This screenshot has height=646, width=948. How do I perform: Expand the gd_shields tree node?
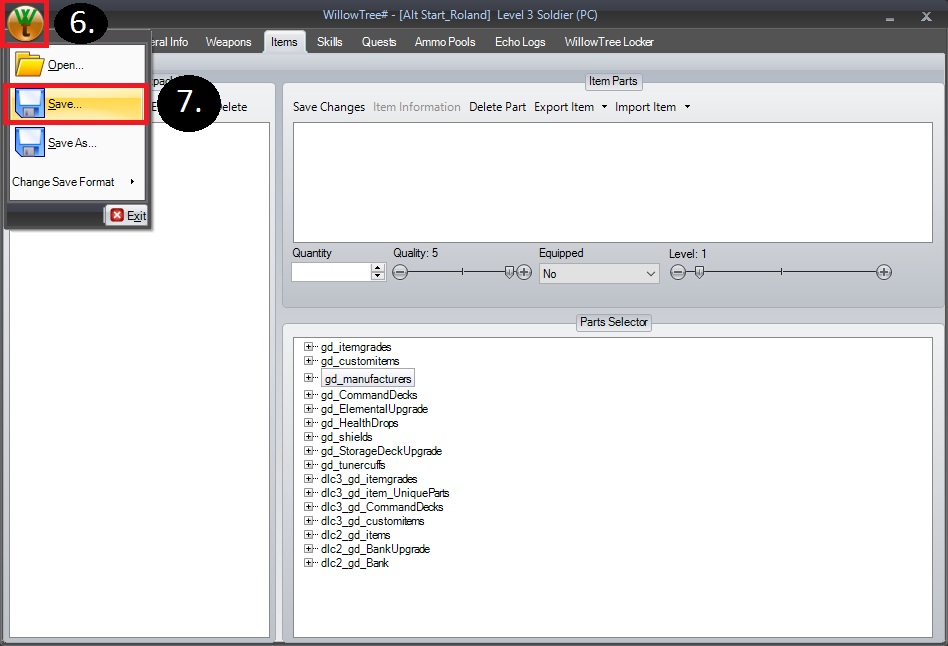point(309,437)
